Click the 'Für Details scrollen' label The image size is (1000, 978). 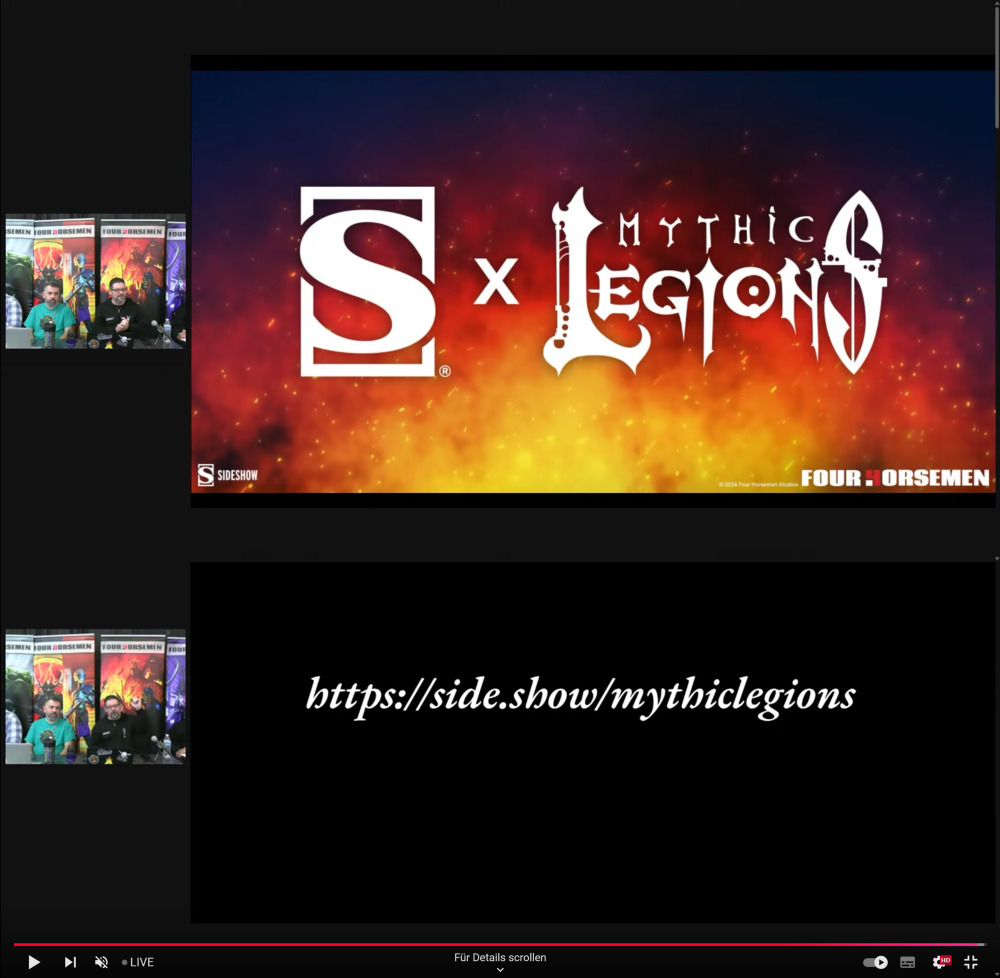point(500,957)
